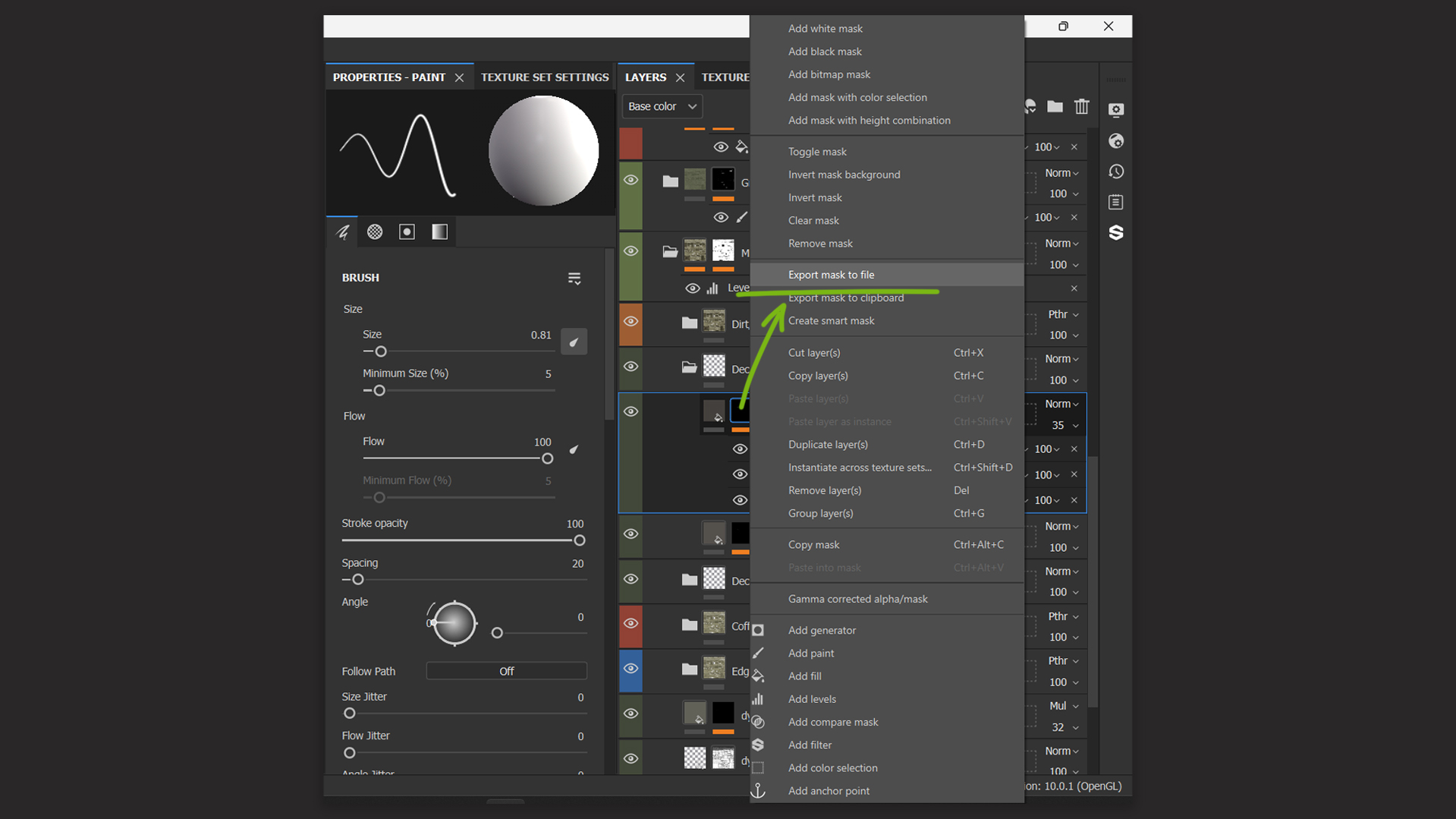The height and width of the screenshot is (819, 1456).
Task: Toggle visibility of the Edg folder layer
Action: (631, 669)
